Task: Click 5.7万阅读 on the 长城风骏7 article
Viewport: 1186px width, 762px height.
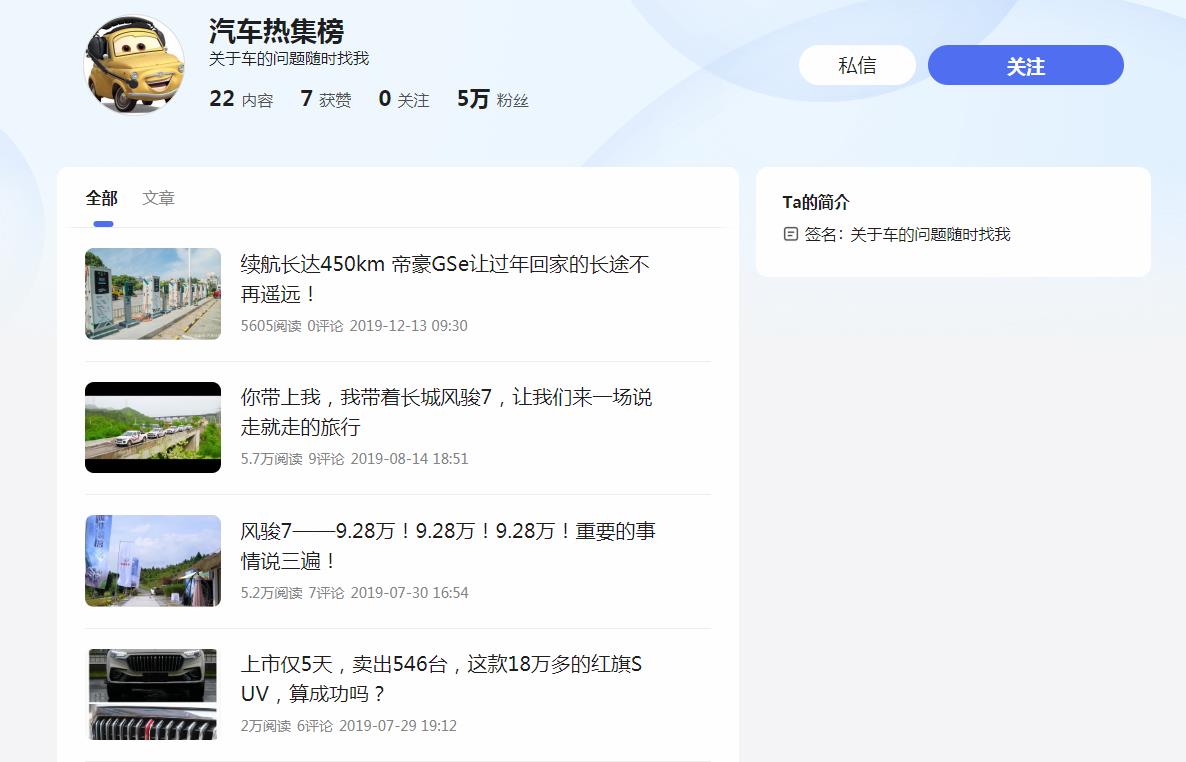Action: pyautogui.click(x=272, y=459)
